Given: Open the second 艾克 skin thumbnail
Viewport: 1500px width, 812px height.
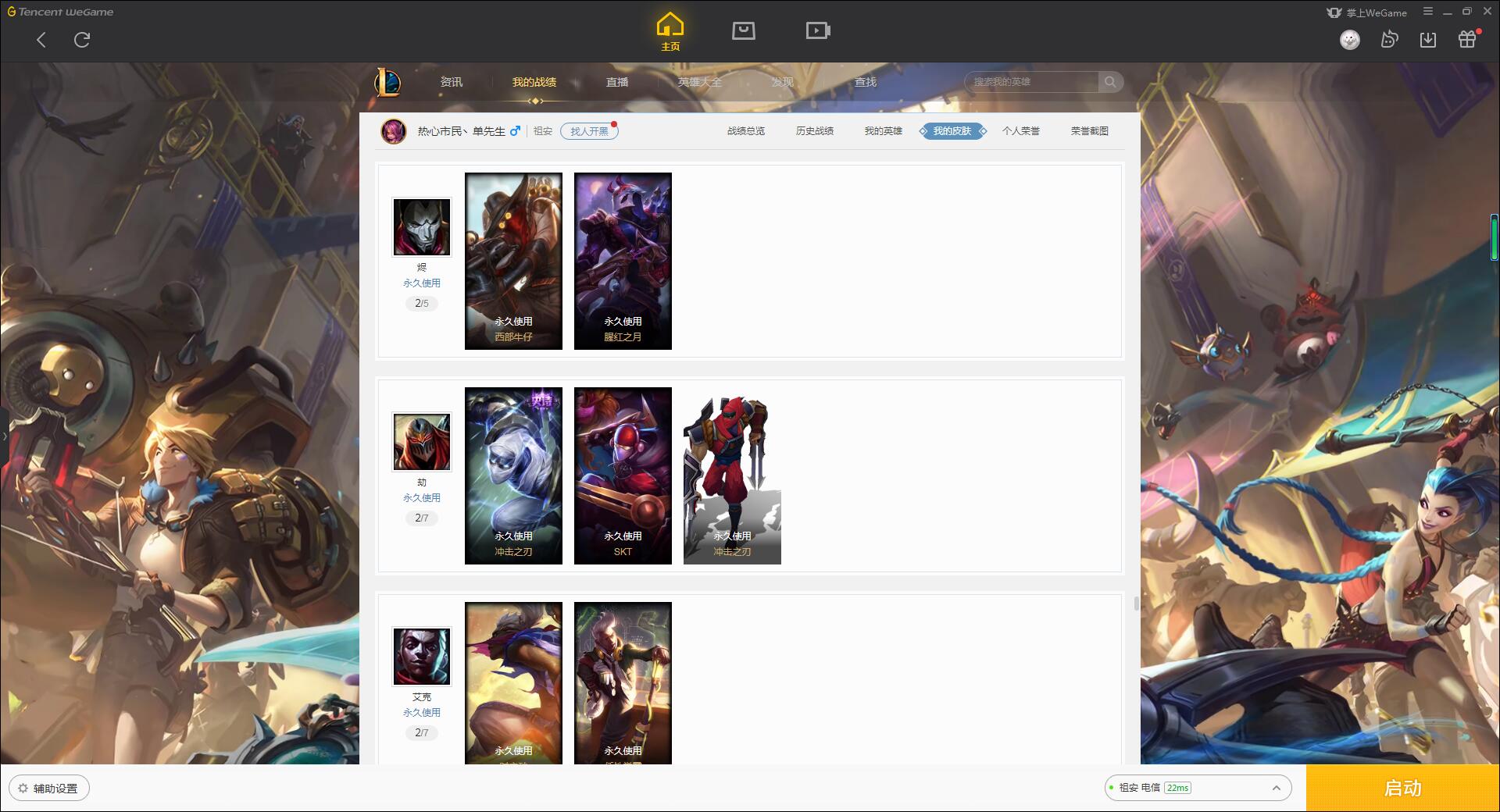Looking at the screenshot, I should [623, 683].
